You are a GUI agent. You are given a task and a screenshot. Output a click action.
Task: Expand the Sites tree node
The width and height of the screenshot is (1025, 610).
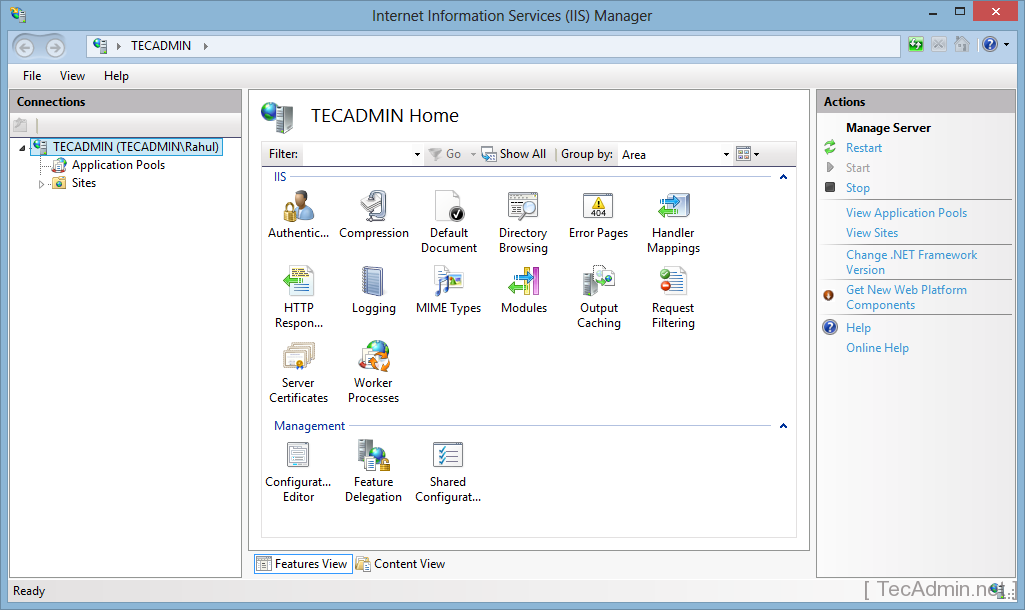point(41,184)
